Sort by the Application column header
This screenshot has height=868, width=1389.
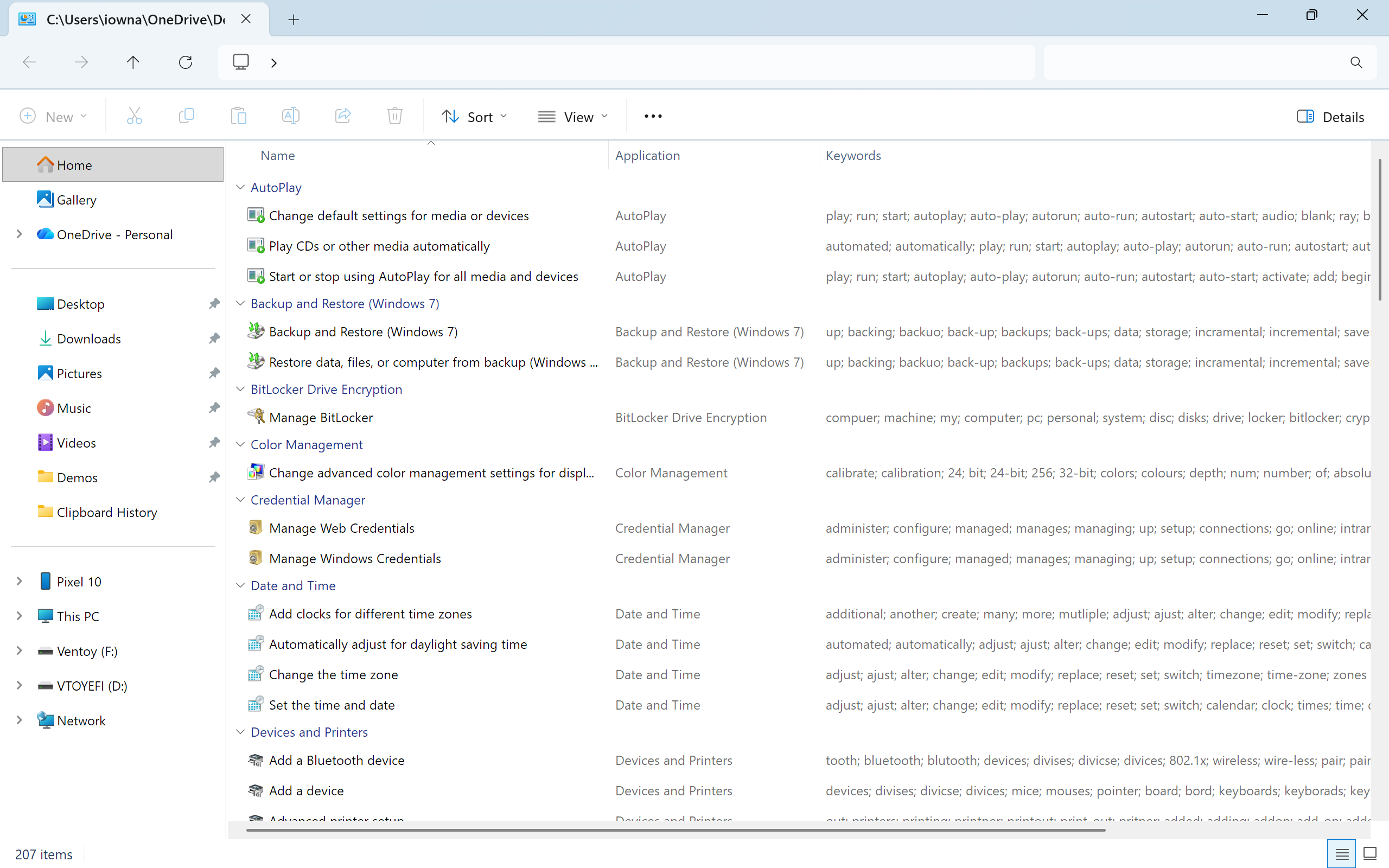click(x=647, y=156)
